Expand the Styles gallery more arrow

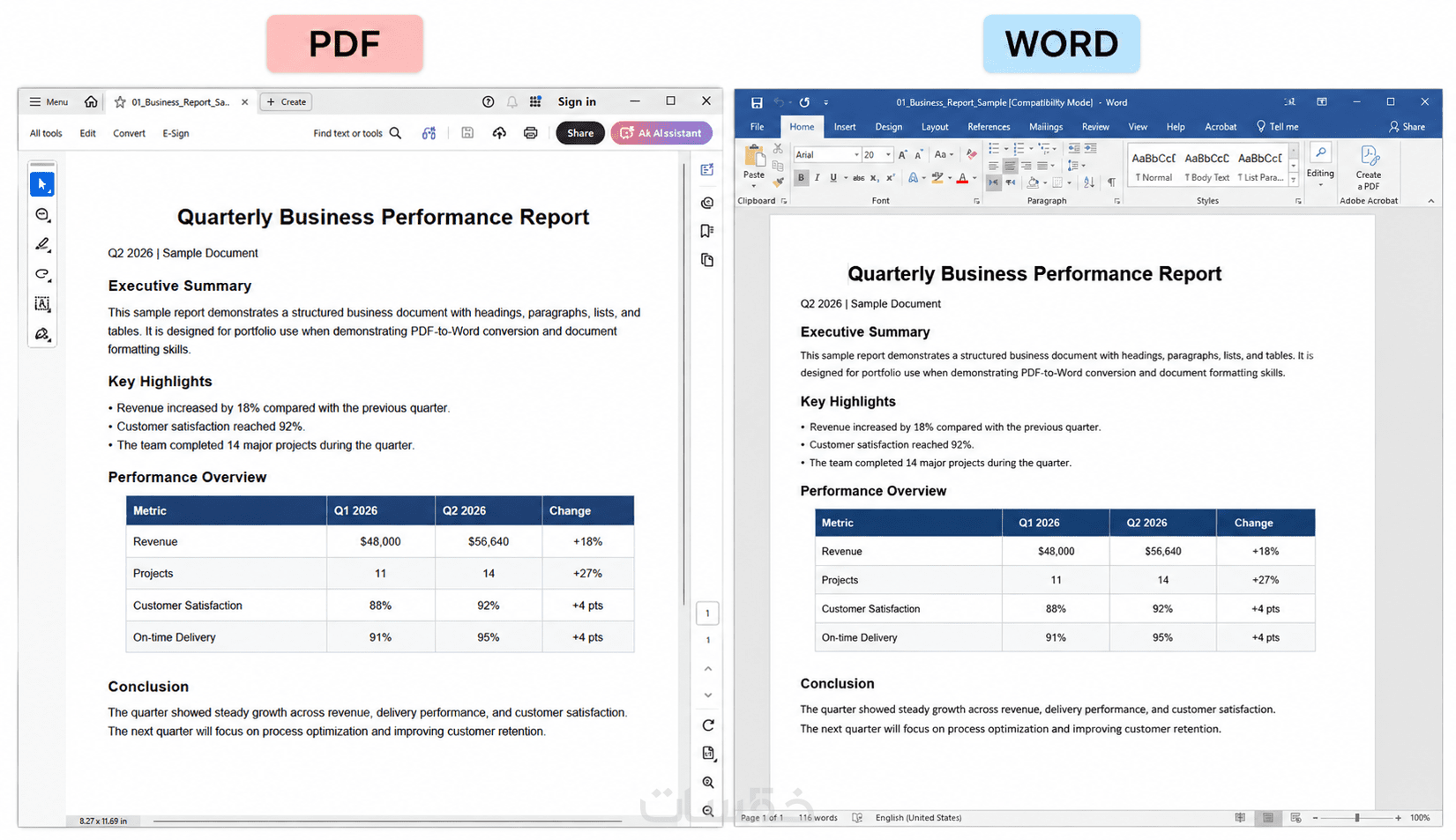tap(1294, 179)
